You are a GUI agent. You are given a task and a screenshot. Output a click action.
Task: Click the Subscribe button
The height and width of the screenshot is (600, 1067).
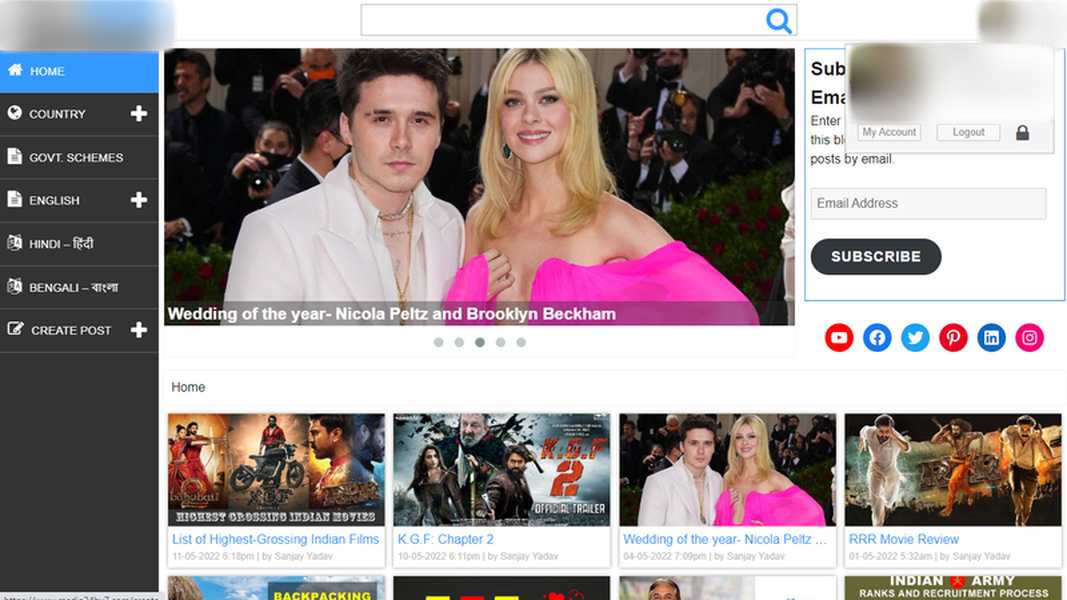(x=876, y=256)
